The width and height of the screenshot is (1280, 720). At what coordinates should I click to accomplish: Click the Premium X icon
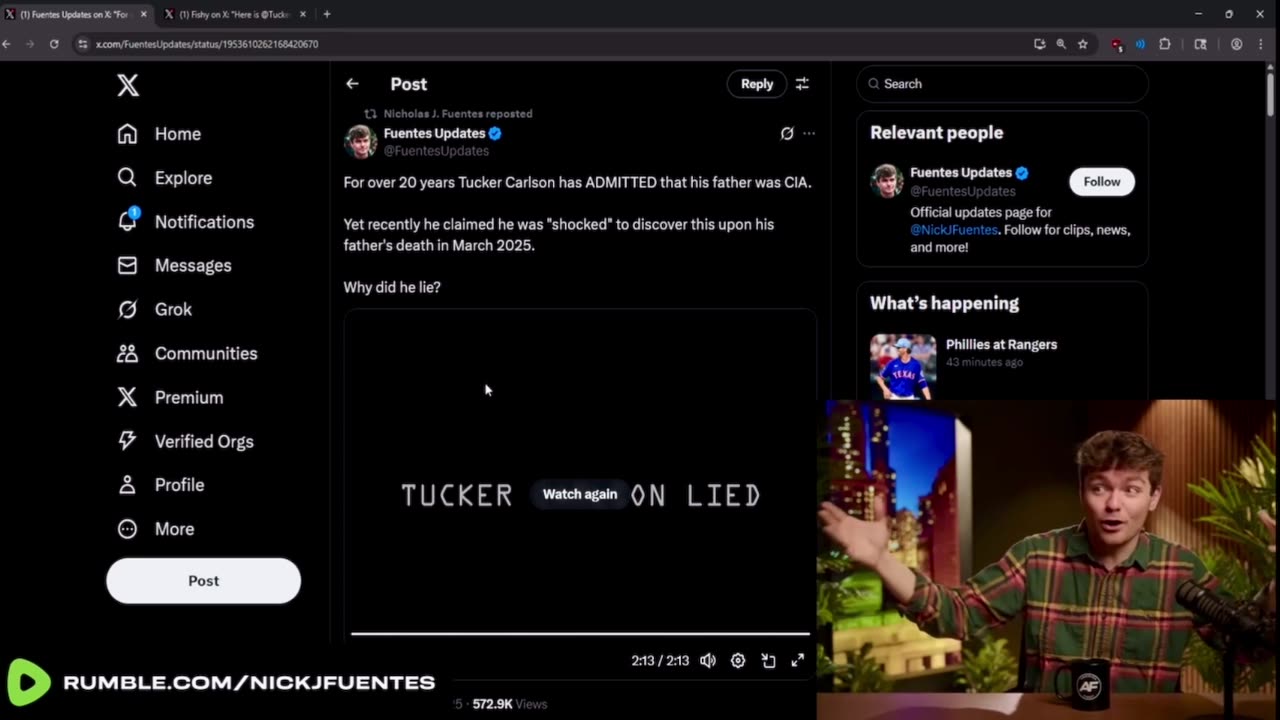127,398
